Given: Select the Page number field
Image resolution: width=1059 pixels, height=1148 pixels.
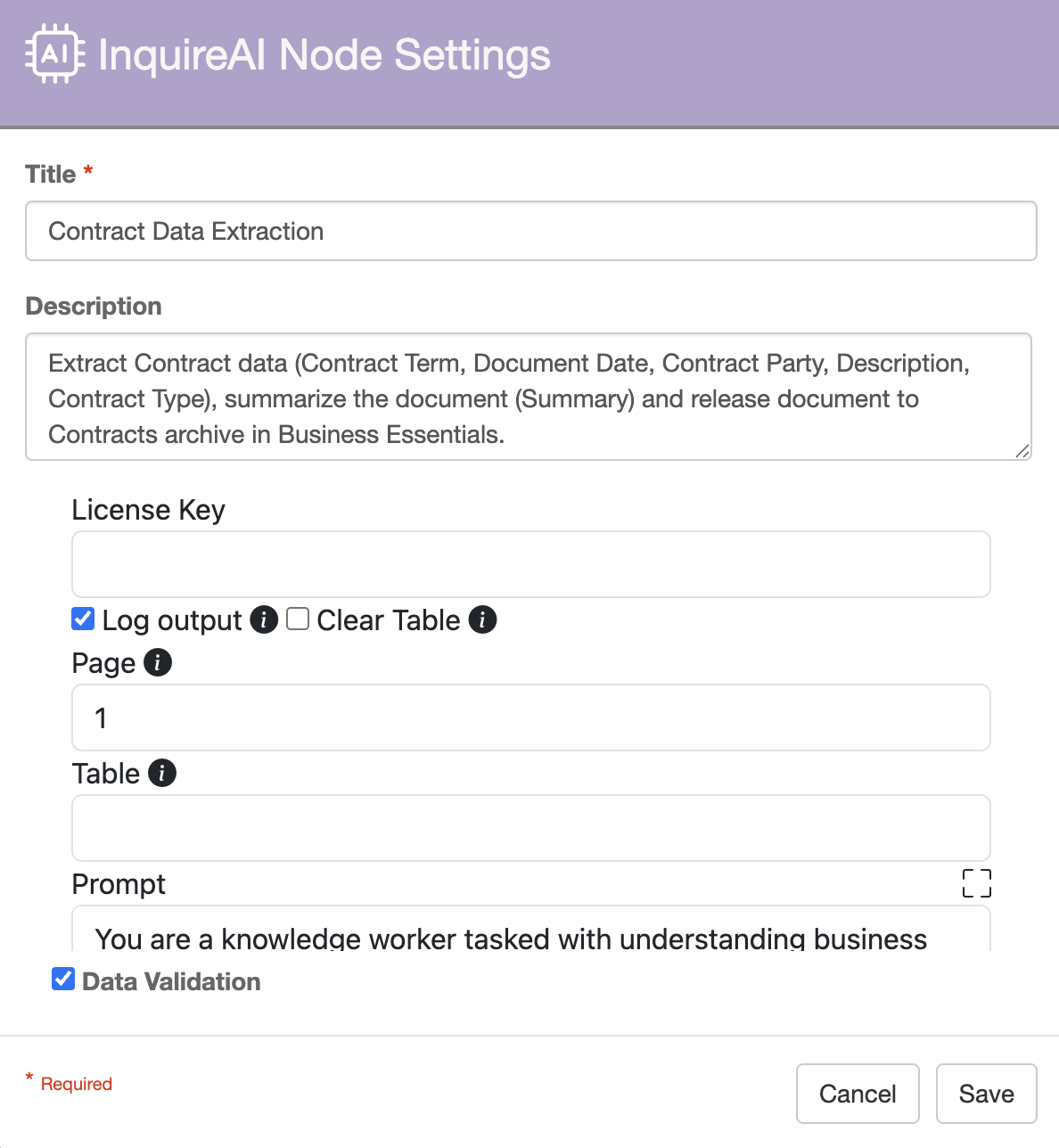Looking at the screenshot, I should pos(530,717).
